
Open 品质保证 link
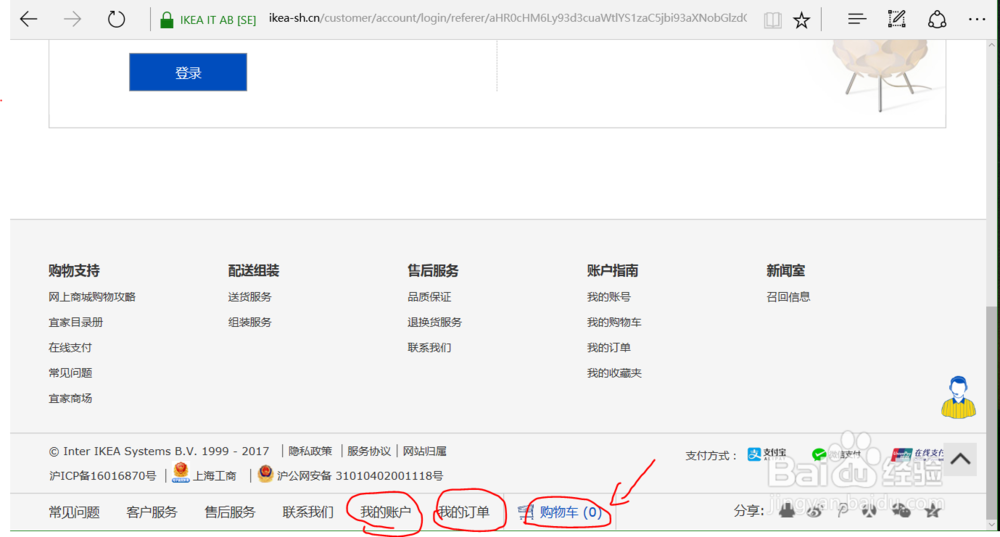click(429, 297)
